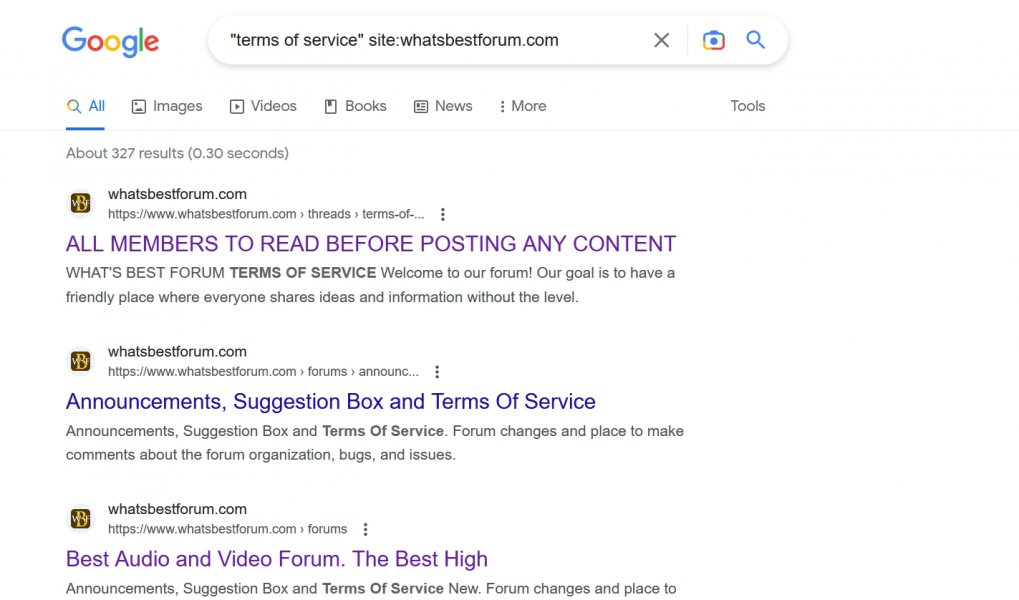Switch to the Videos tab
This screenshot has width=1019, height=600.
(263, 106)
